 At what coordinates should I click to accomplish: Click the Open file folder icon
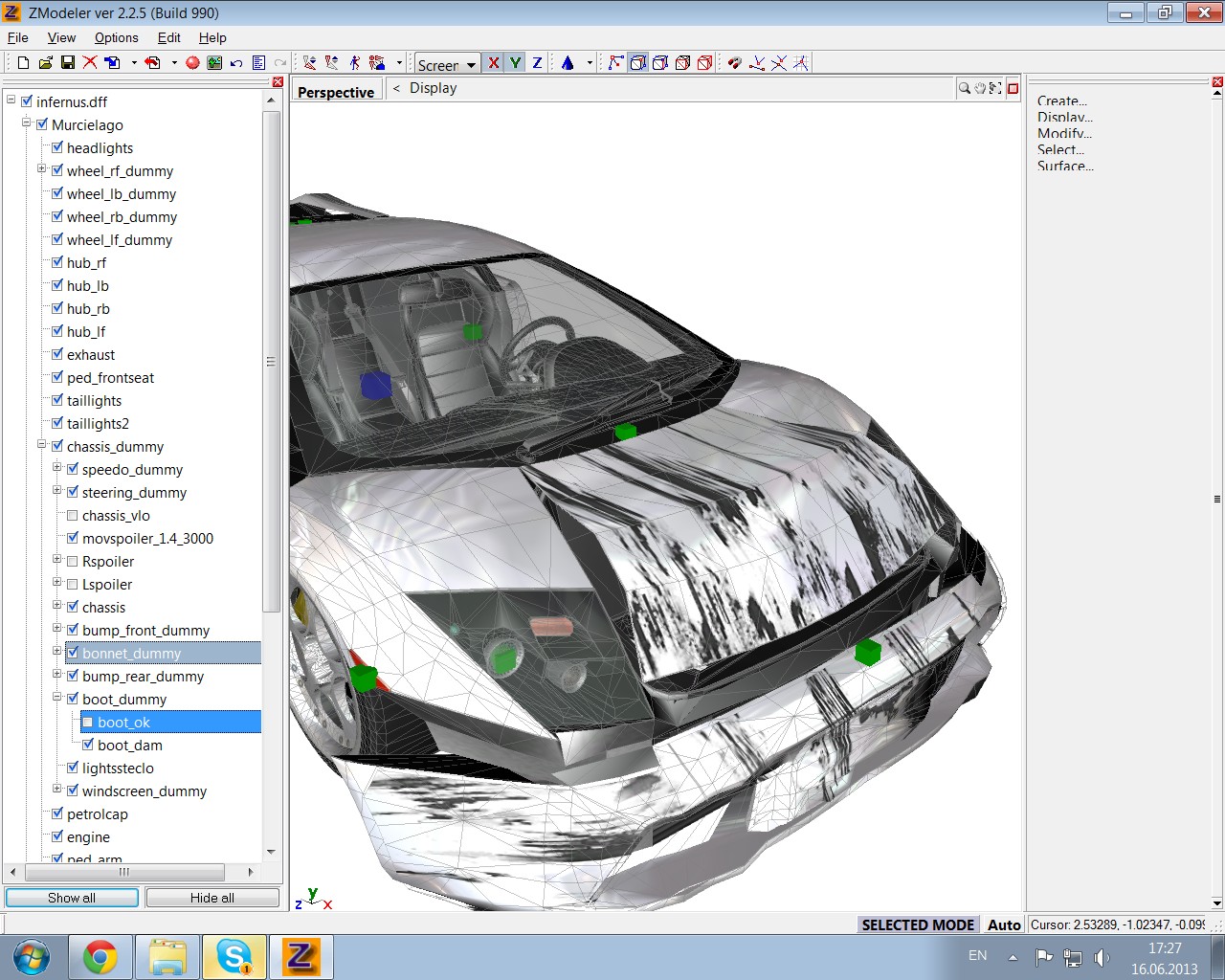(45, 63)
